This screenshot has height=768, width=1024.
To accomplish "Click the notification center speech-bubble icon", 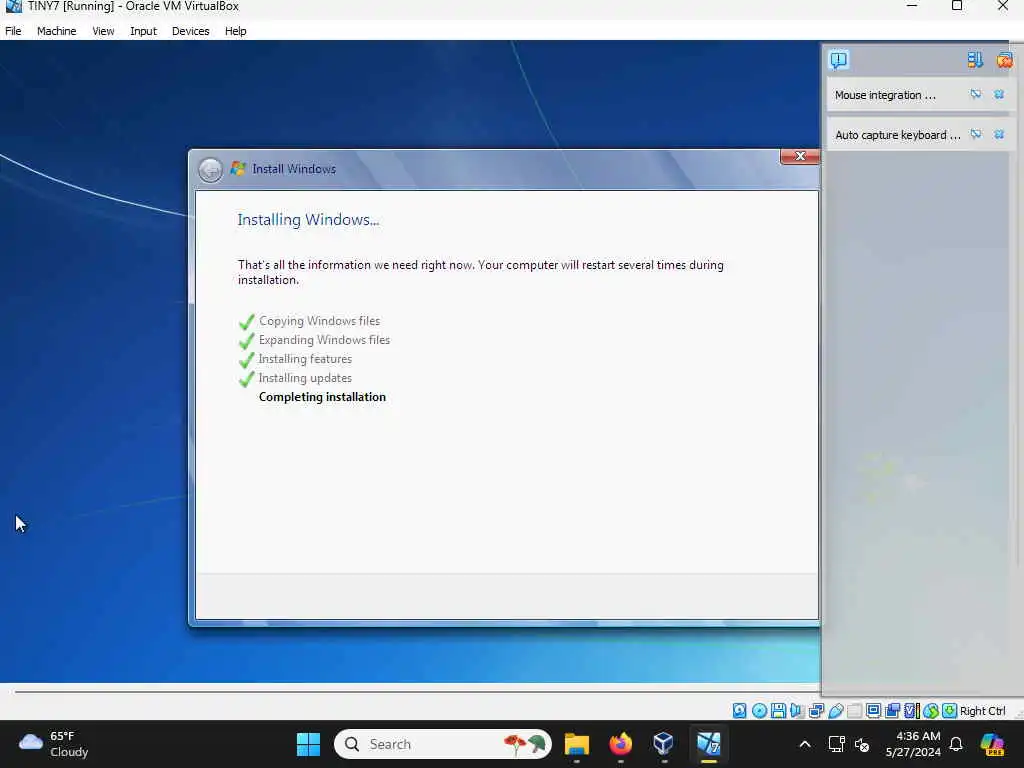I will click(839, 60).
